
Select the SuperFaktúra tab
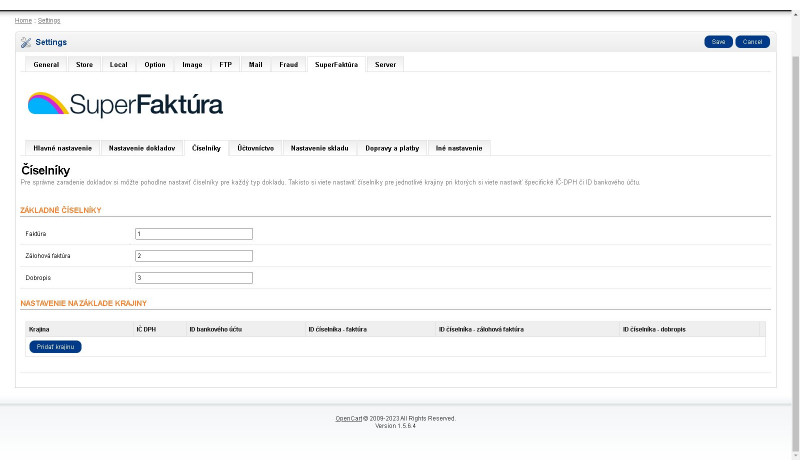[336, 65]
